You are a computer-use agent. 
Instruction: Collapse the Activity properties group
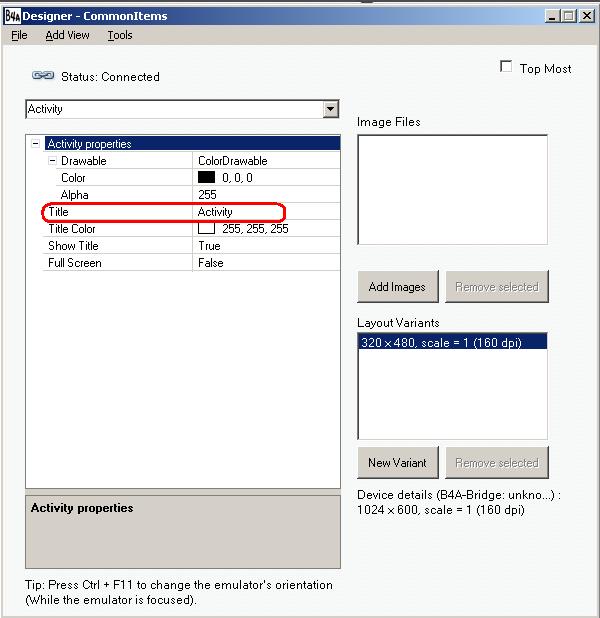coord(35,144)
